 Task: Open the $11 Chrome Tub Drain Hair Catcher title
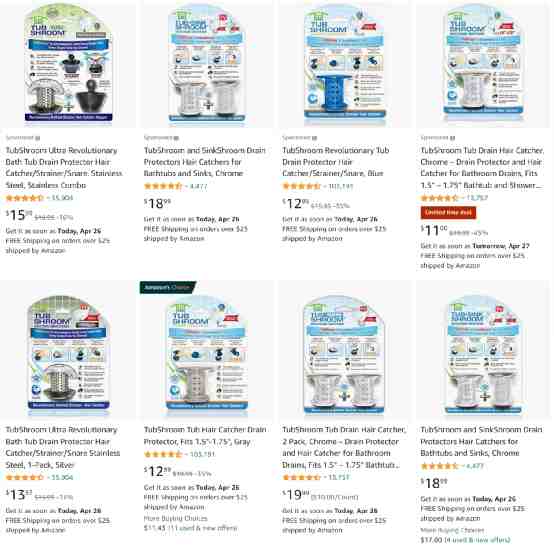[482, 168]
